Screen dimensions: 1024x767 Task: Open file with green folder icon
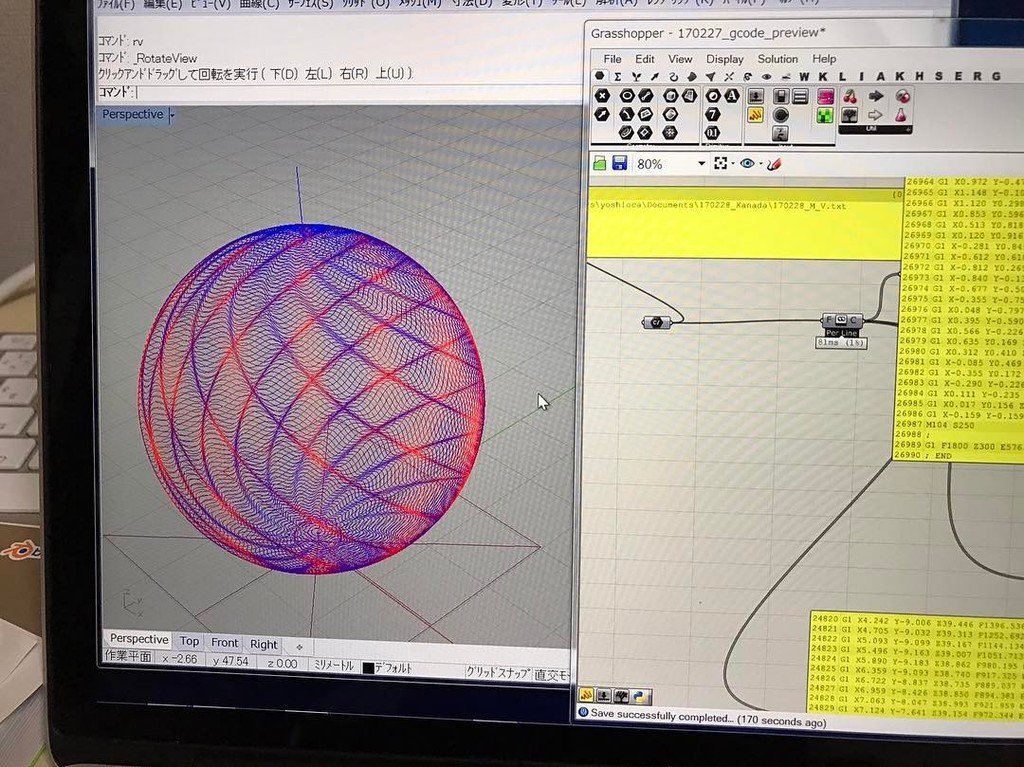click(x=600, y=163)
